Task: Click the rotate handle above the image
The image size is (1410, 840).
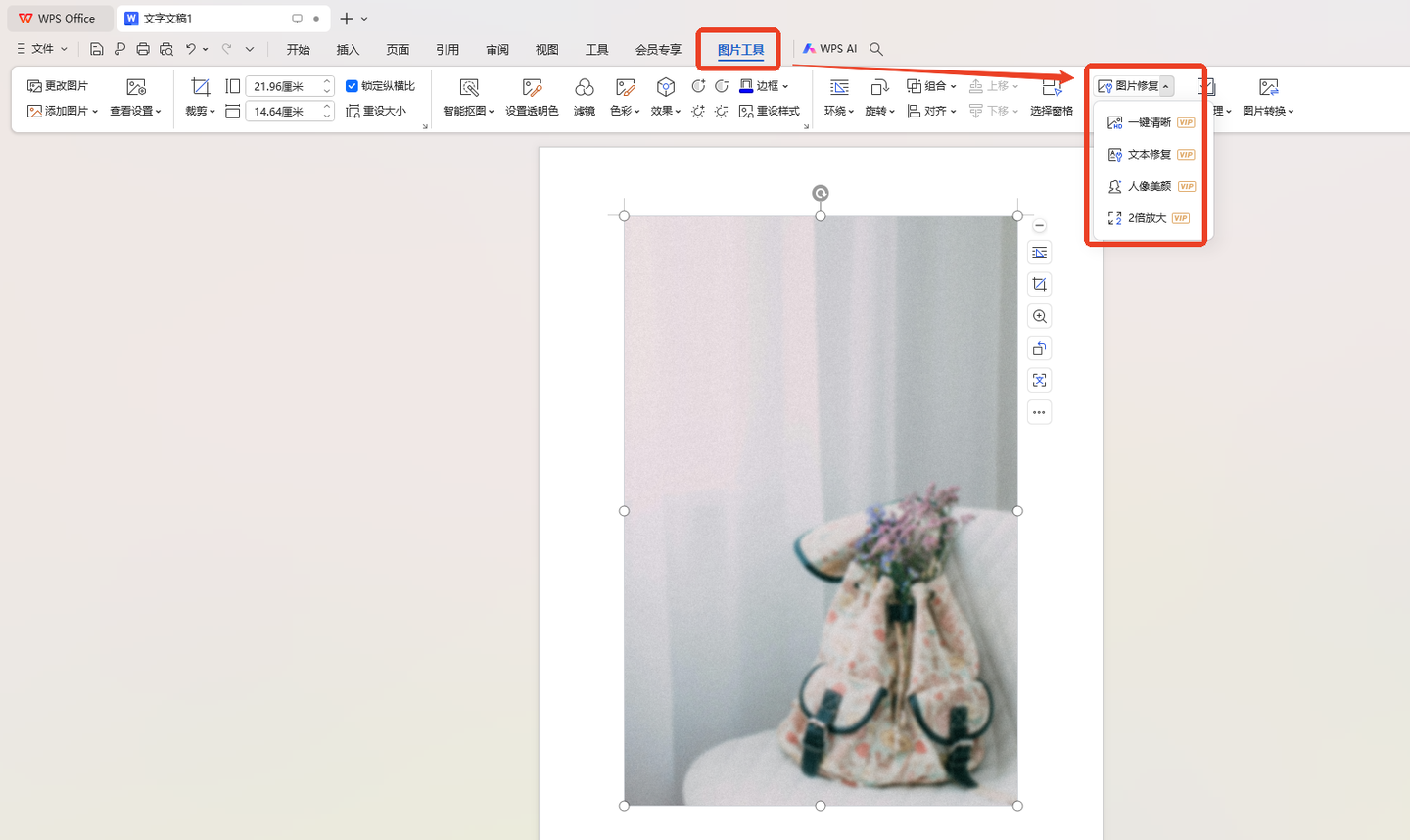Action: click(x=821, y=193)
